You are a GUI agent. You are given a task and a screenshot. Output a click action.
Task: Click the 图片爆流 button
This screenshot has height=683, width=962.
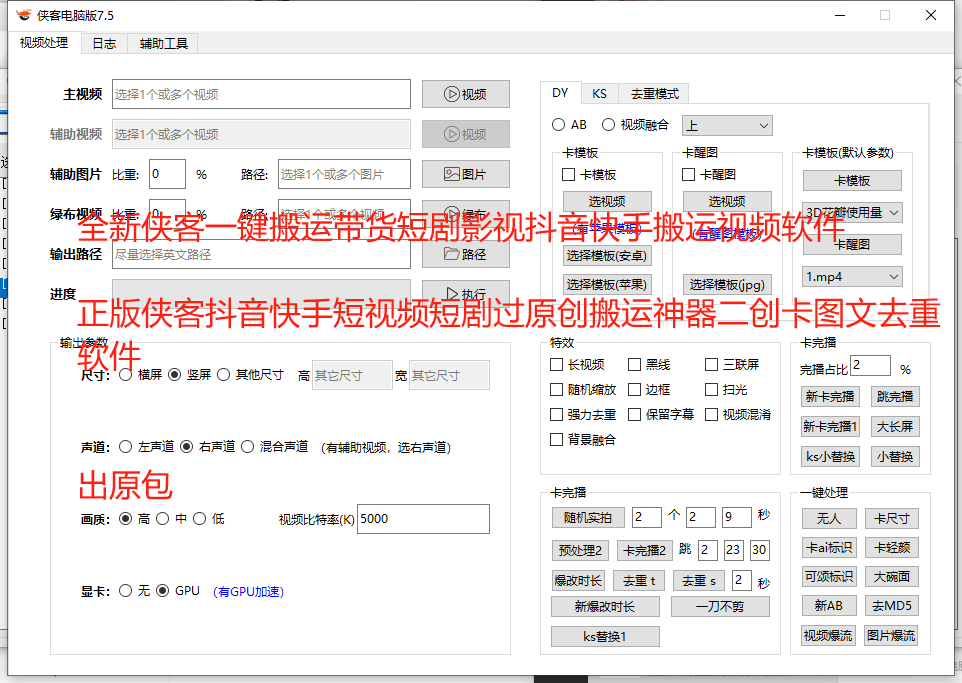click(892, 636)
